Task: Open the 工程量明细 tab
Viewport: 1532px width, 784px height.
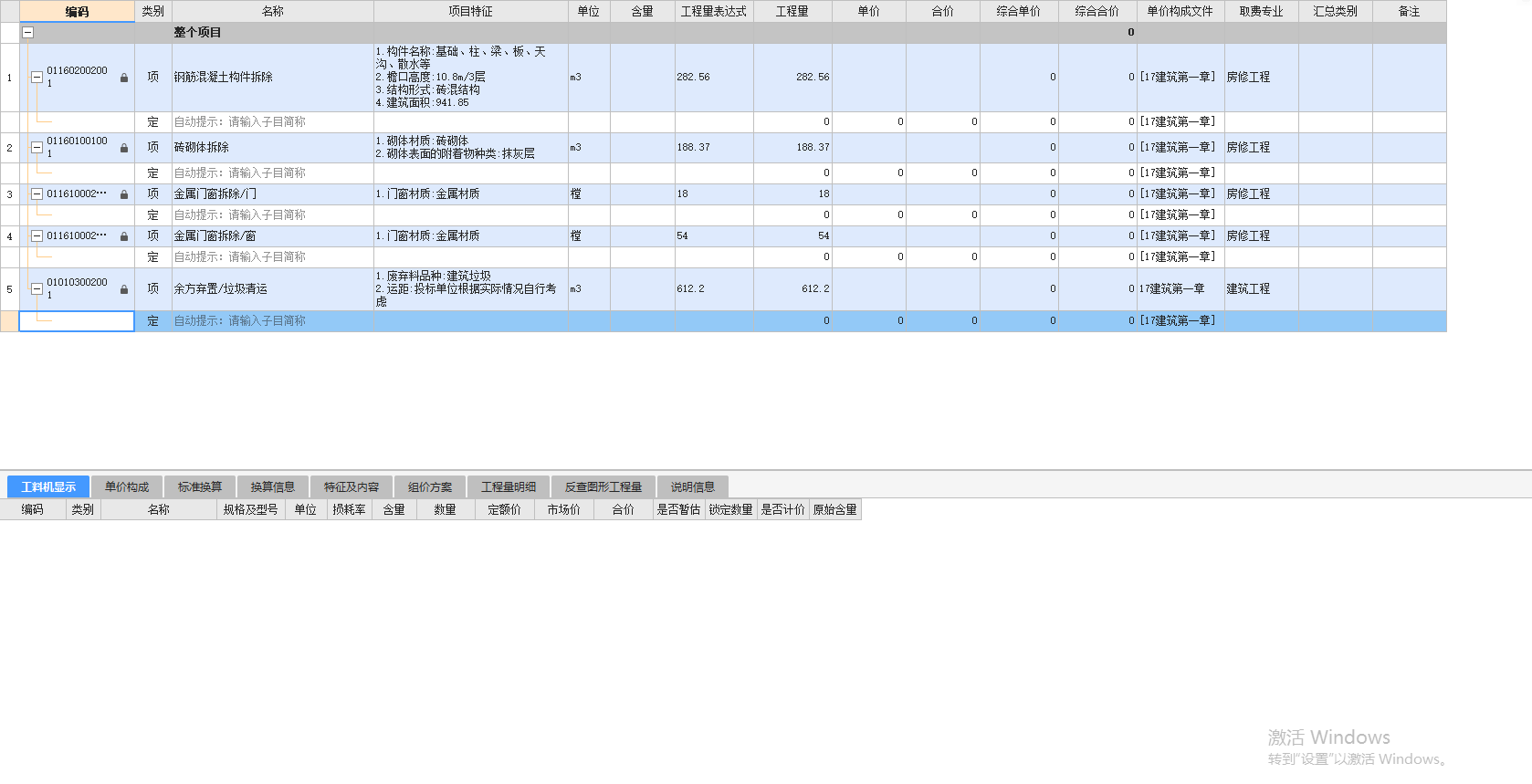Action: 509,486
